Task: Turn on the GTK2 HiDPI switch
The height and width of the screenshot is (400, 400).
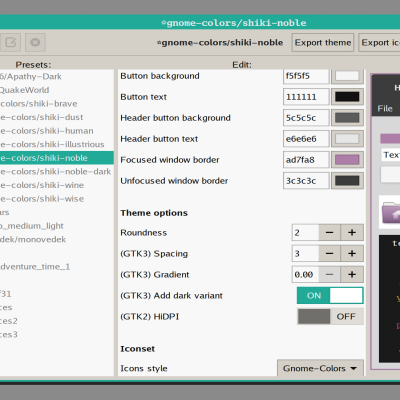Action: 330,317
